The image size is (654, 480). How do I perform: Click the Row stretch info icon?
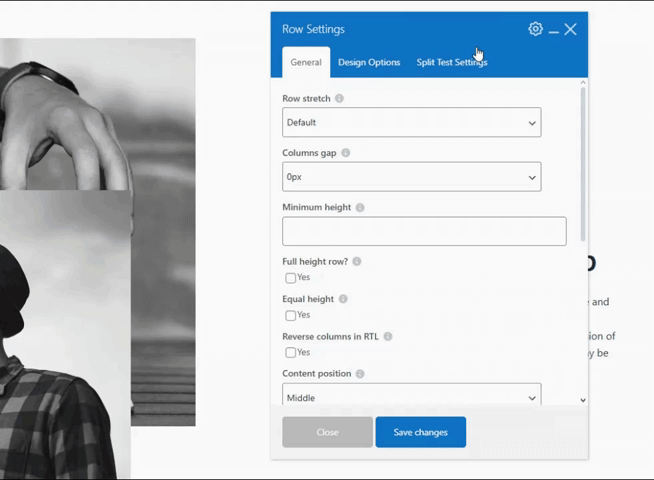coord(340,98)
